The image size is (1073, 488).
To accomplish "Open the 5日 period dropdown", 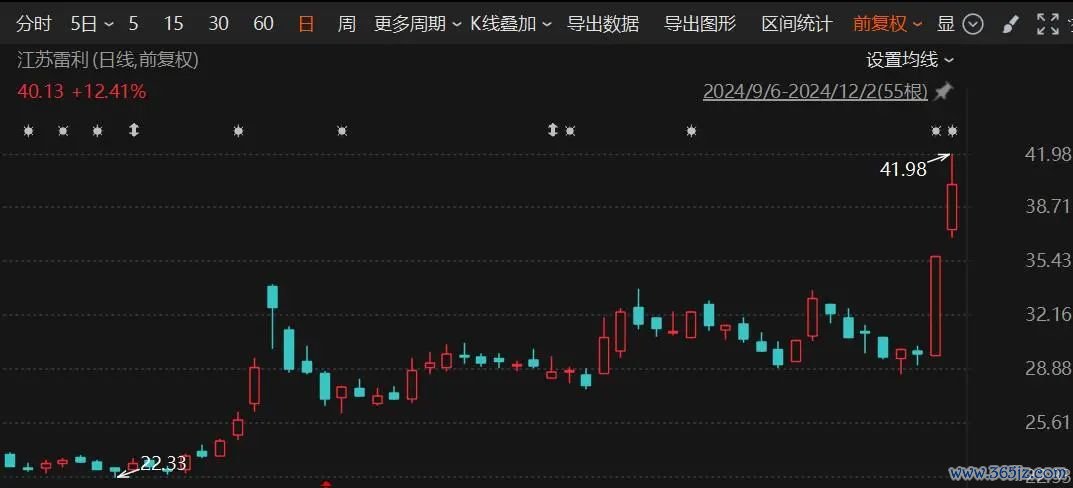I will pyautogui.click(x=92, y=24).
